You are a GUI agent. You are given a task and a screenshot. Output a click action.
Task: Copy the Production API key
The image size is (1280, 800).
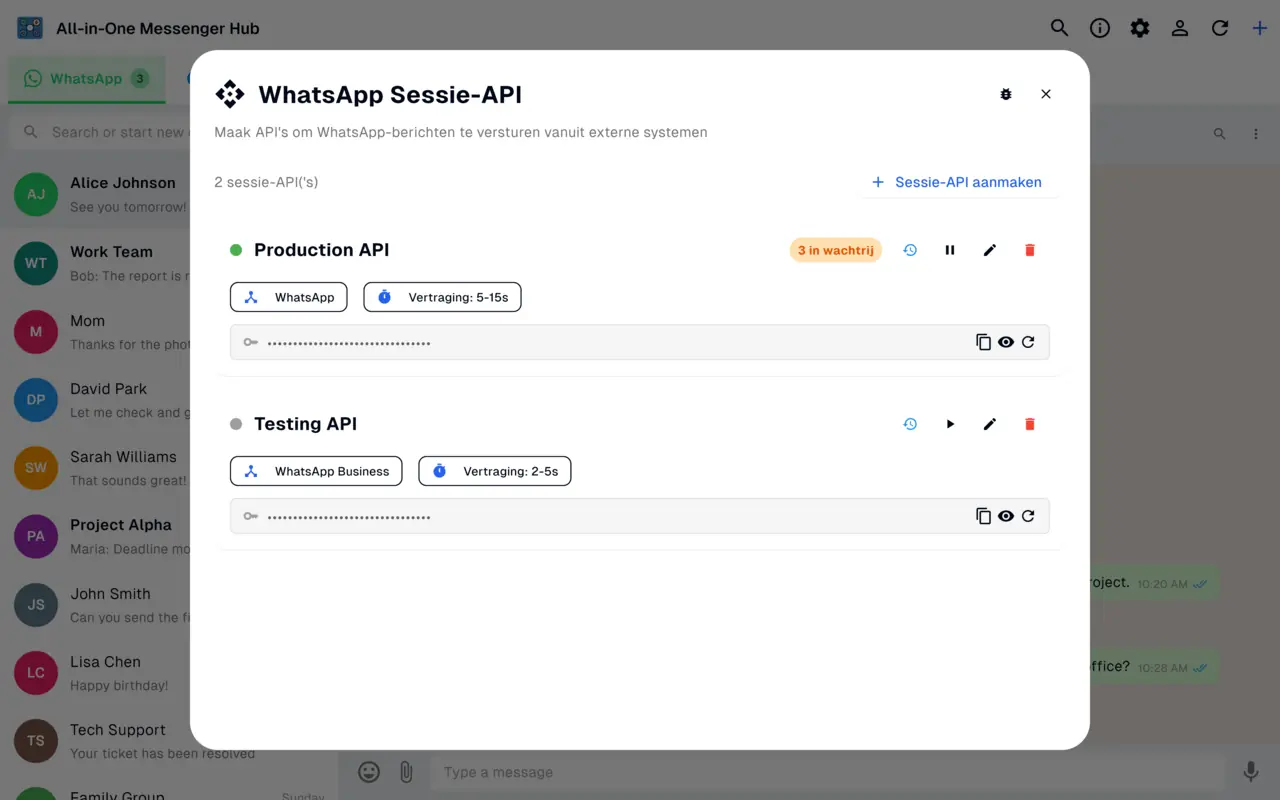click(984, 342)
